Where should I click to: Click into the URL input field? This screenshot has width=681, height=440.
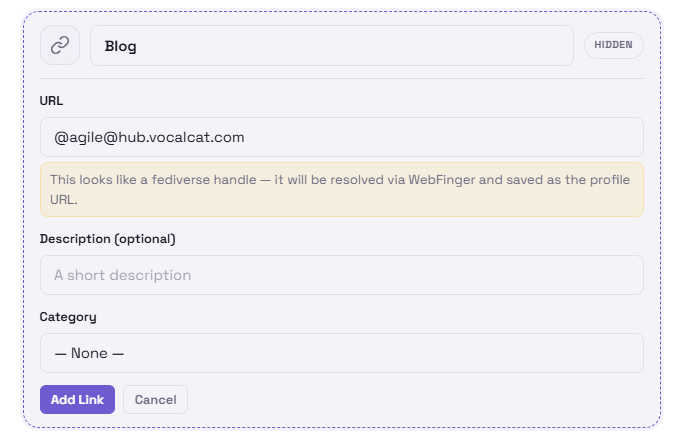pyautogui.click(x=341, y=137)
